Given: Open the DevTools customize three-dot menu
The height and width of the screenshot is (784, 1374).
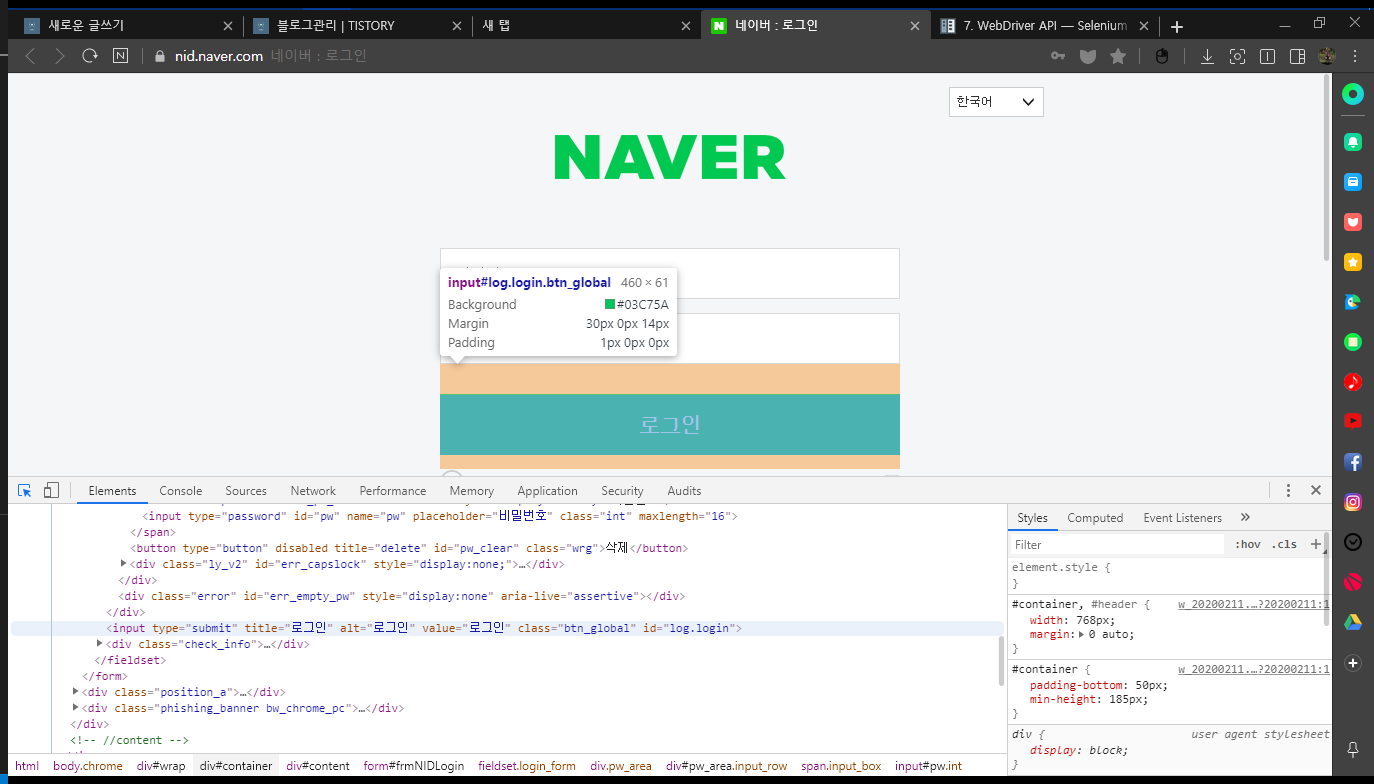Looking at the screenshot, I should pyautogui.click(x=1288, y=490).
